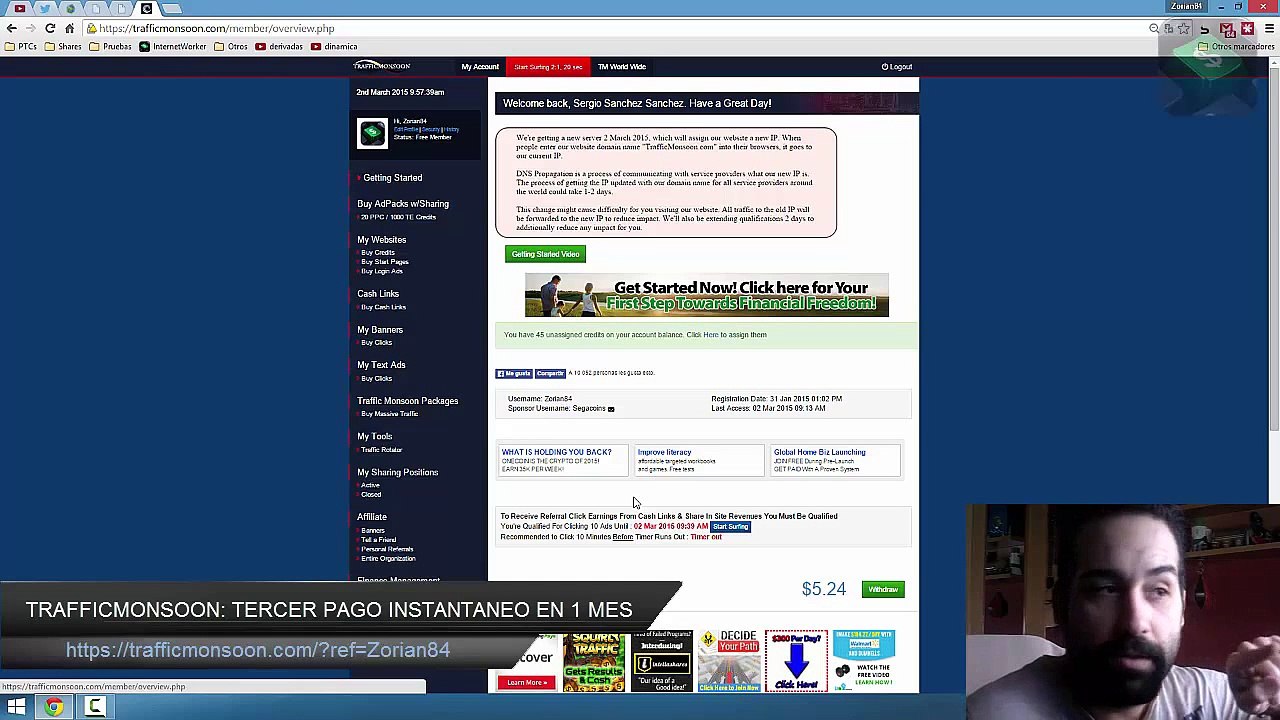Click the Facebook Me gusta button
1280x720 pixels.
(514, 374)
